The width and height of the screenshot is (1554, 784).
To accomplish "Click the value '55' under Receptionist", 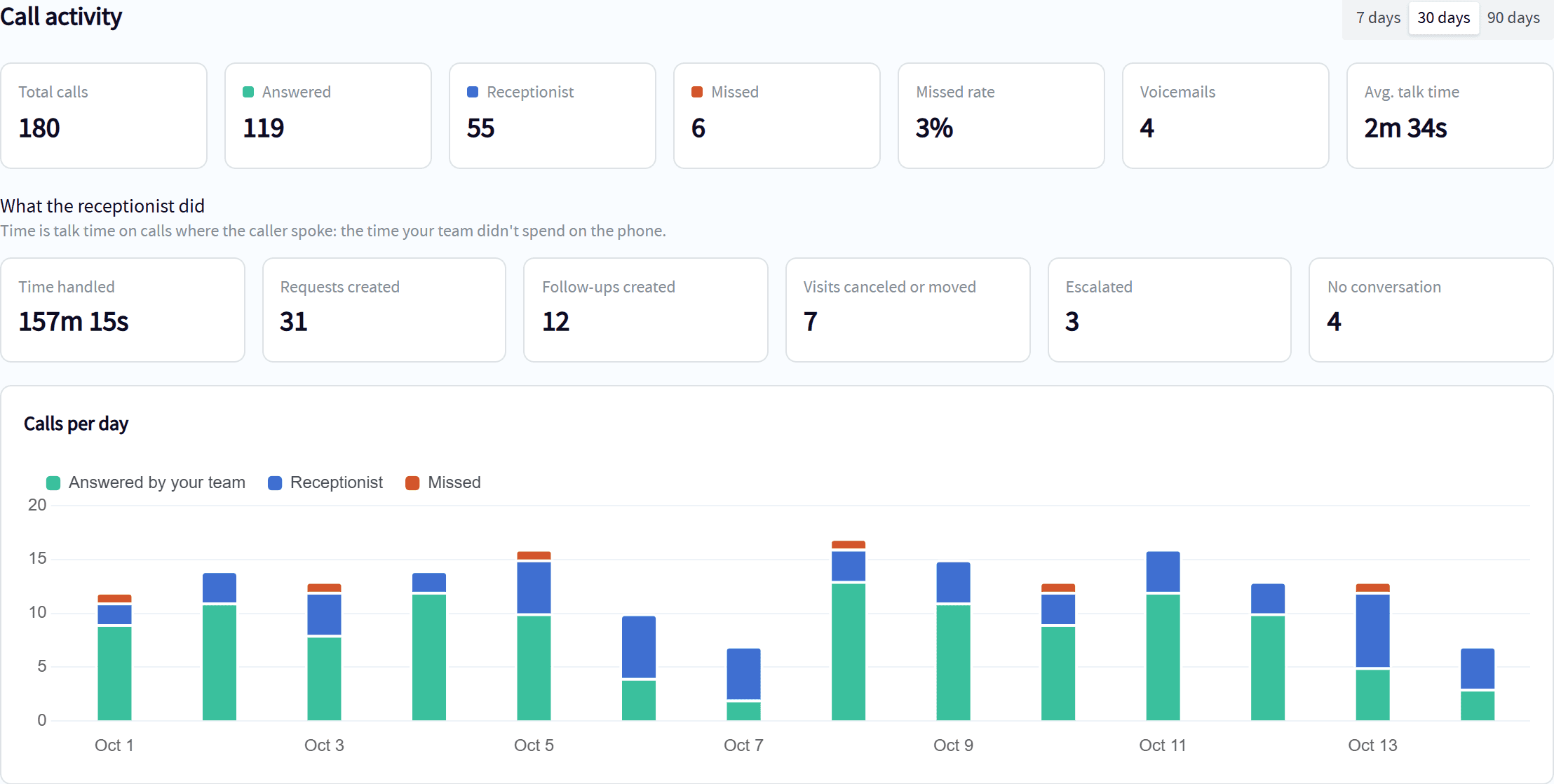I will [x=480, y=128].
